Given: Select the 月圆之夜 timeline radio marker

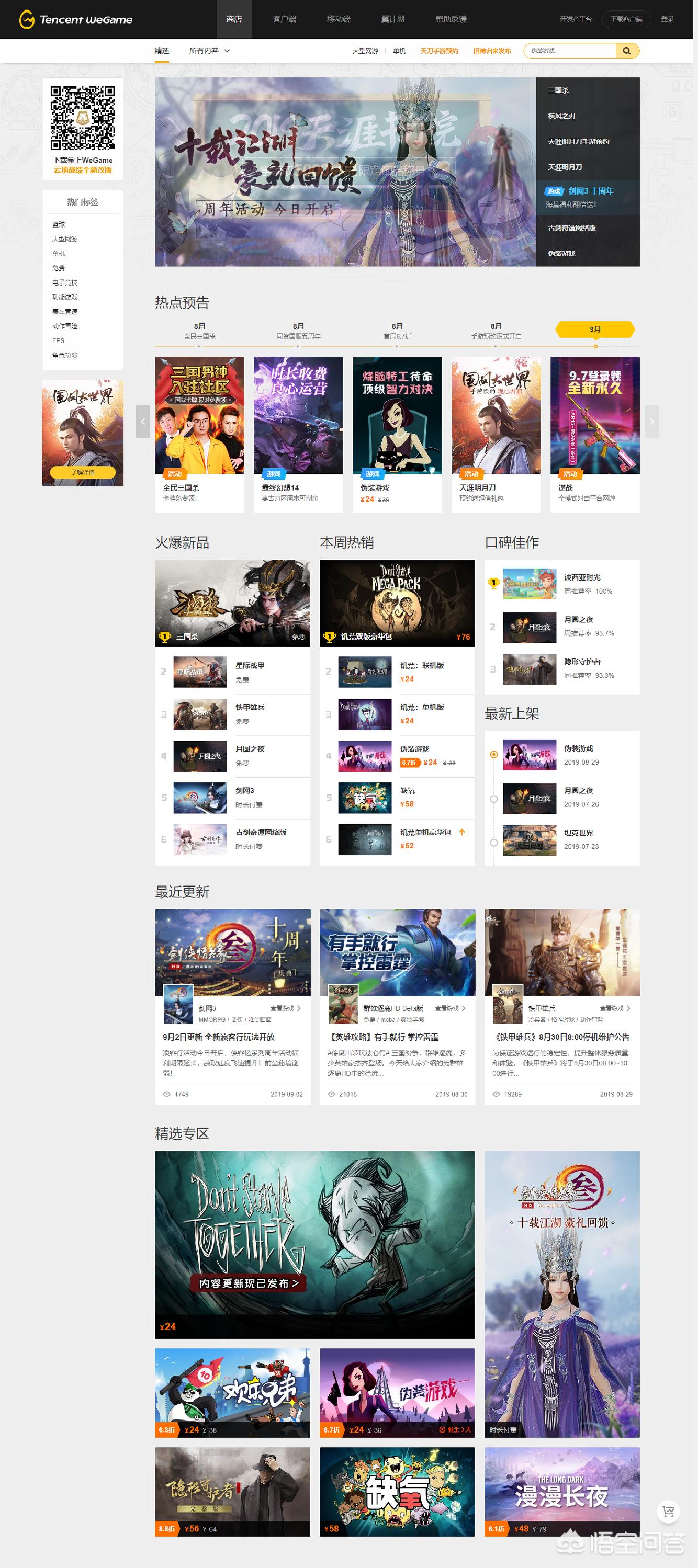Looking at the screenshot, I should (494, 799).
